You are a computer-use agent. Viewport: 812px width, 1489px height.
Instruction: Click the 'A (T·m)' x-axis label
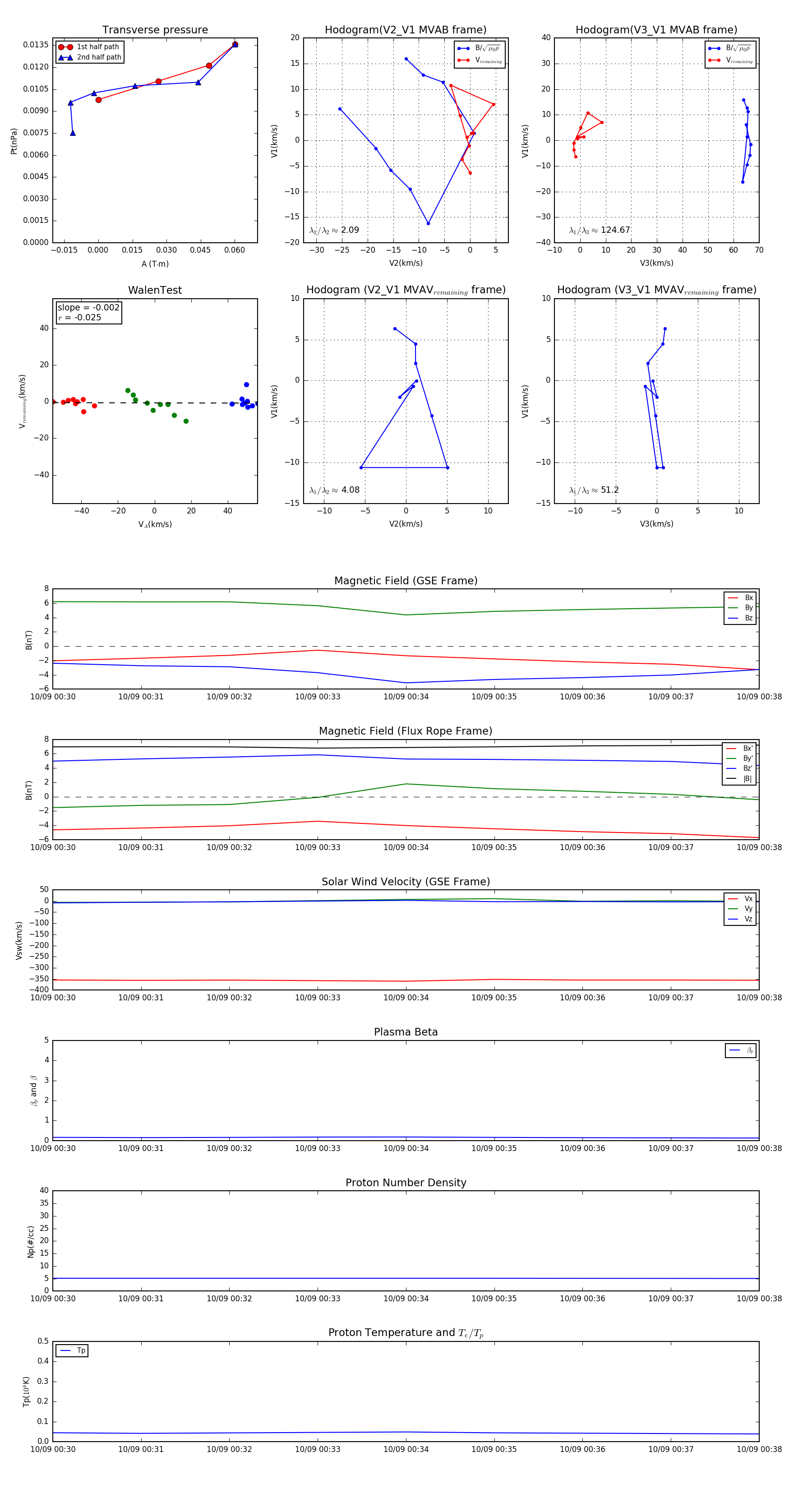[155, 264]
